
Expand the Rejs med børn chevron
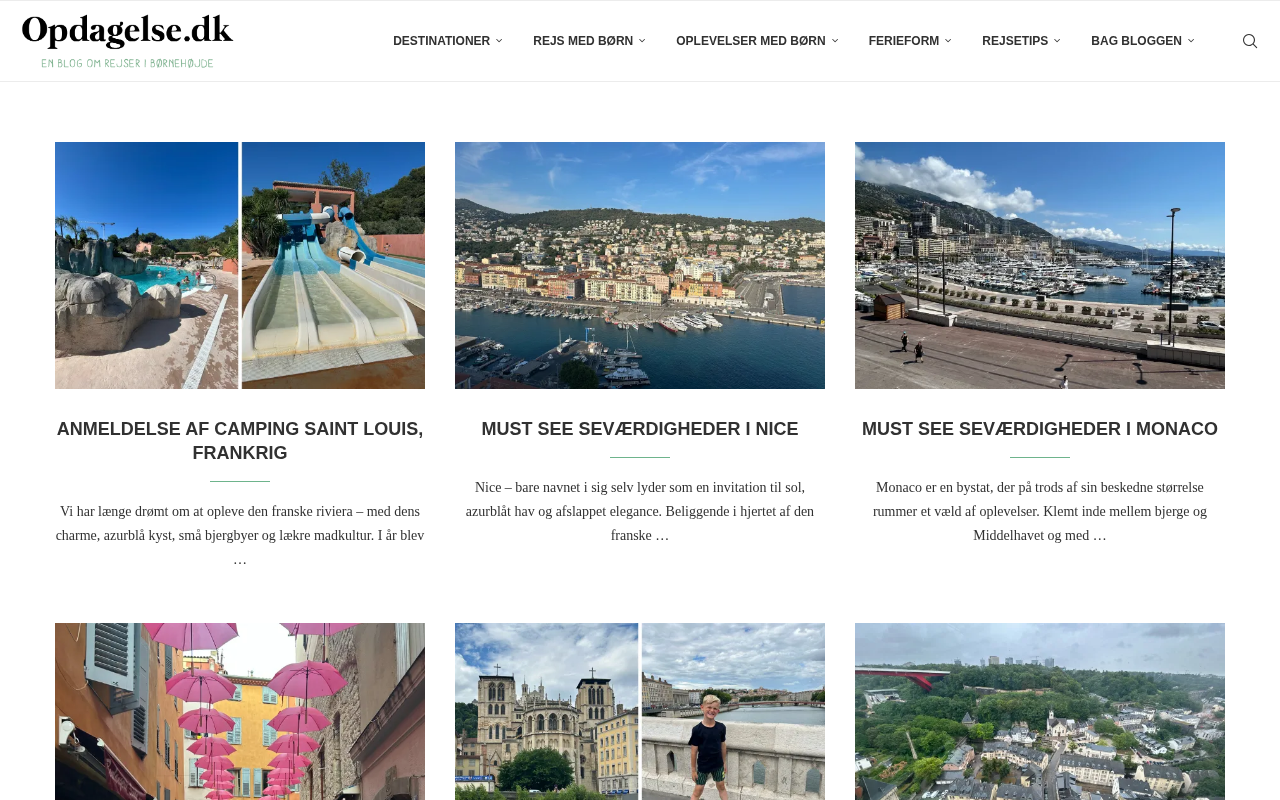tap(642, 41)
